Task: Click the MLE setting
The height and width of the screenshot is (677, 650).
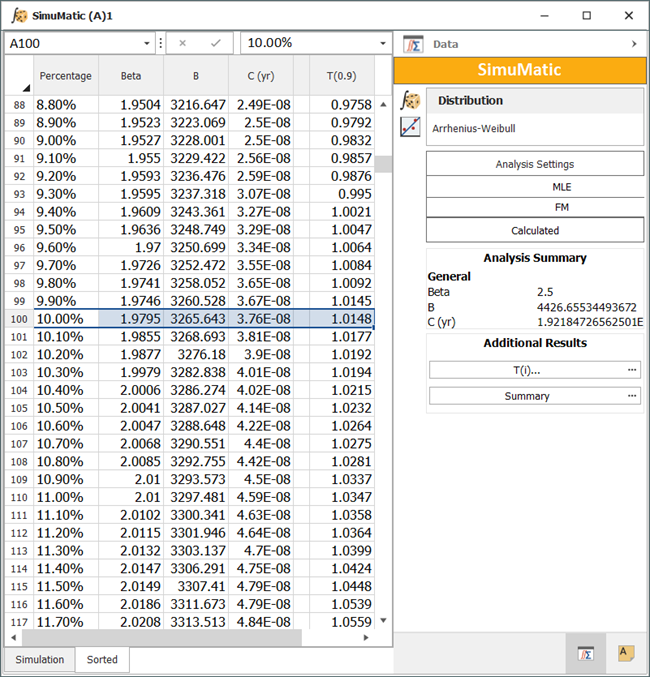Action: click(535, 187)
